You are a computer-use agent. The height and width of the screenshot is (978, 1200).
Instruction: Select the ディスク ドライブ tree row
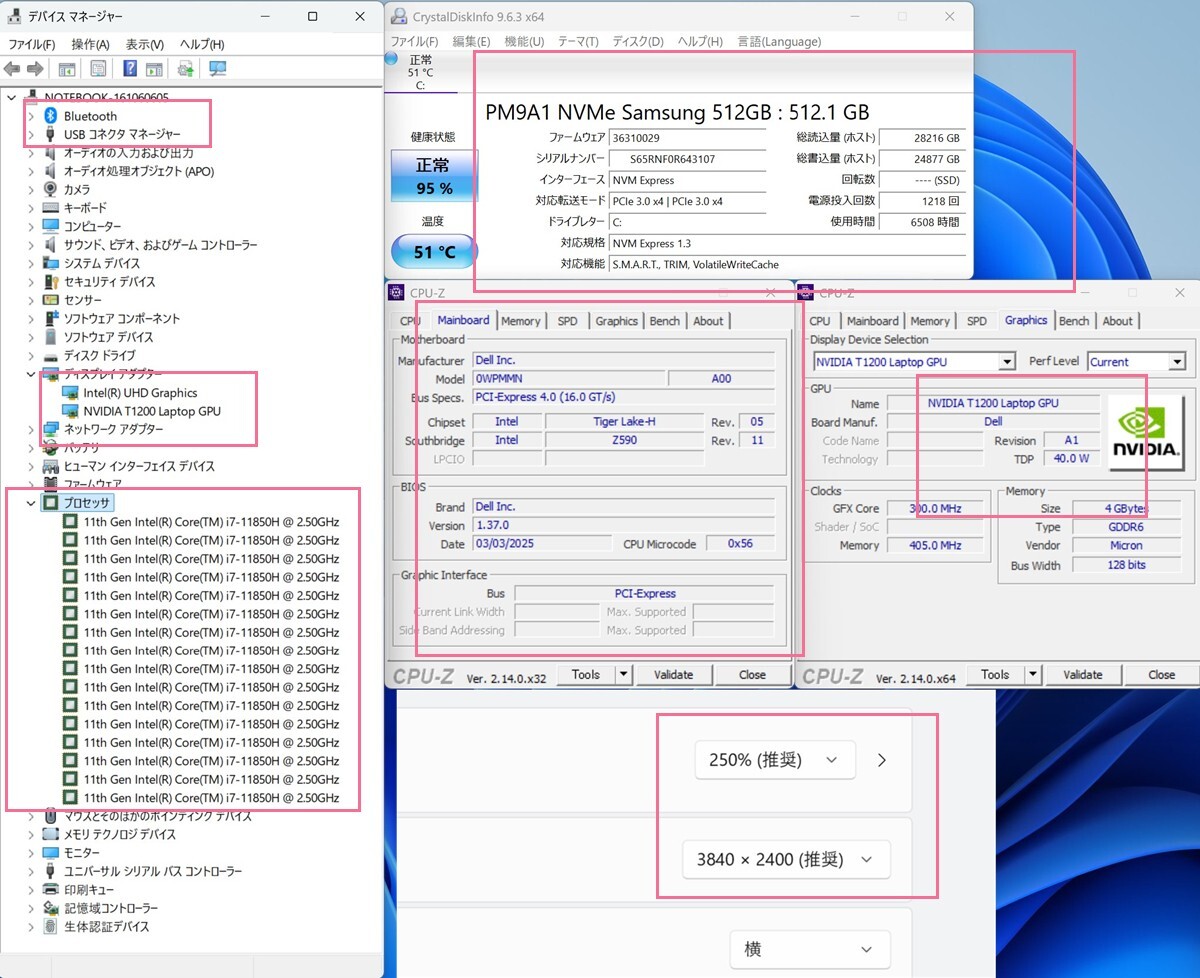tap(99, 356)
